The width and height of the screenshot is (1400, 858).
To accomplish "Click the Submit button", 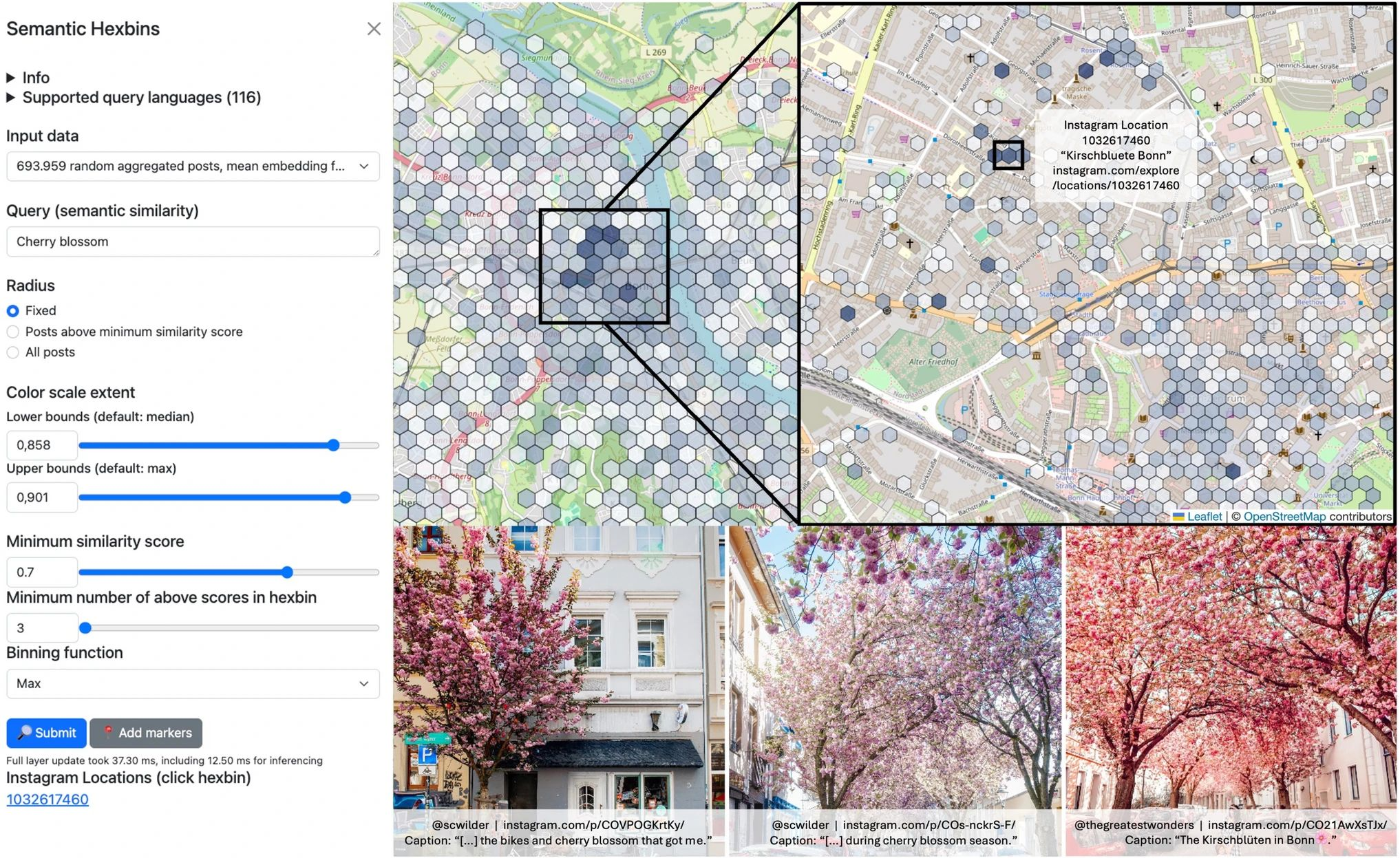I will pyautogui.click(x=47, y=733).
